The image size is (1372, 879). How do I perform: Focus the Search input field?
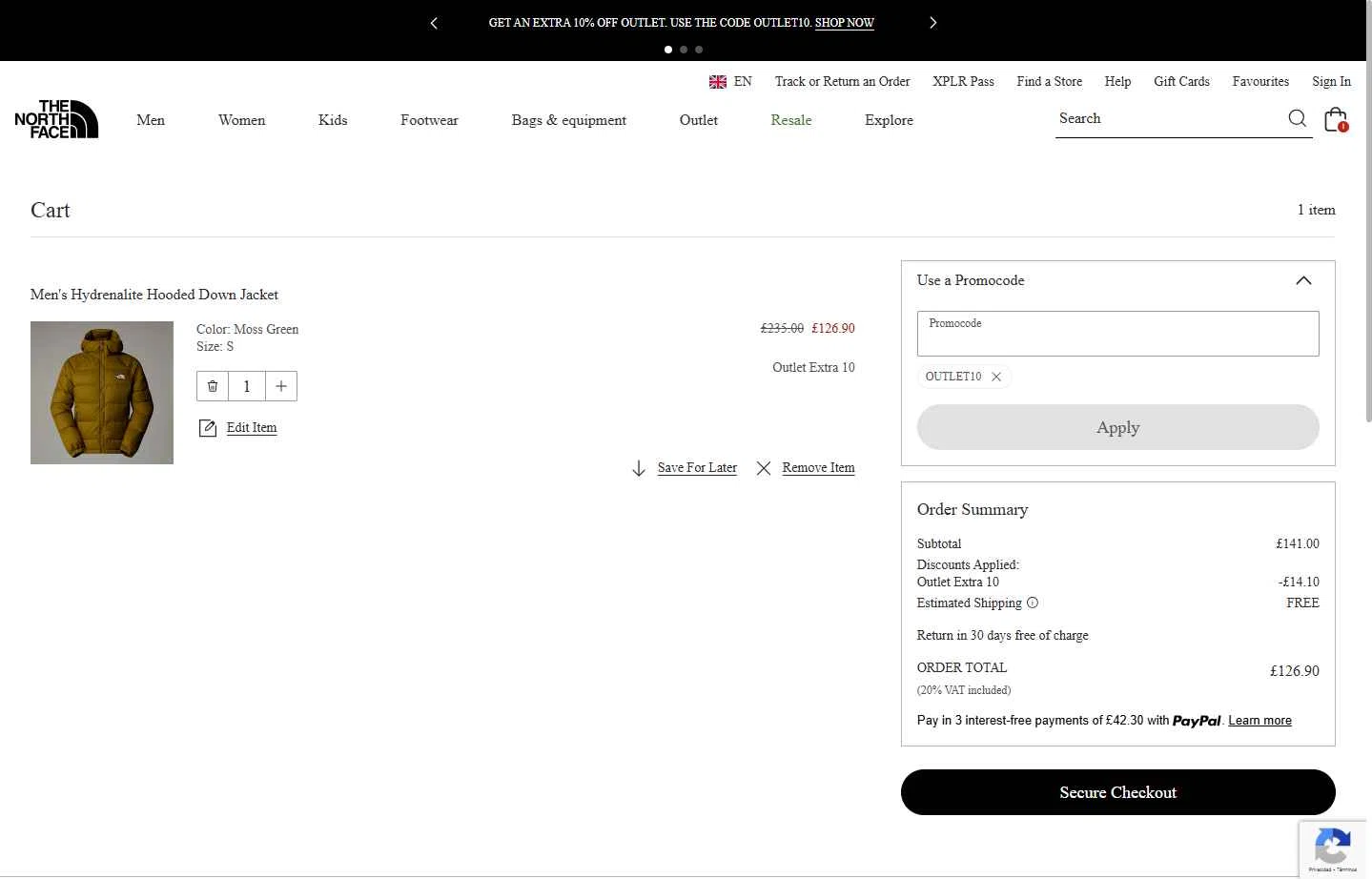click(1171, 119)
